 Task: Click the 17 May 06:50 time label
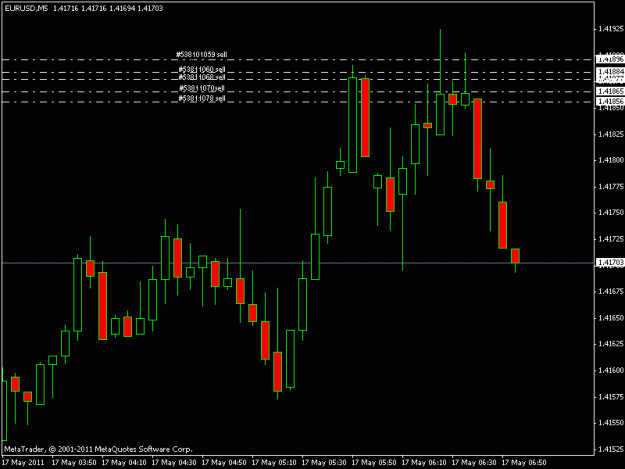pos(524,463)
